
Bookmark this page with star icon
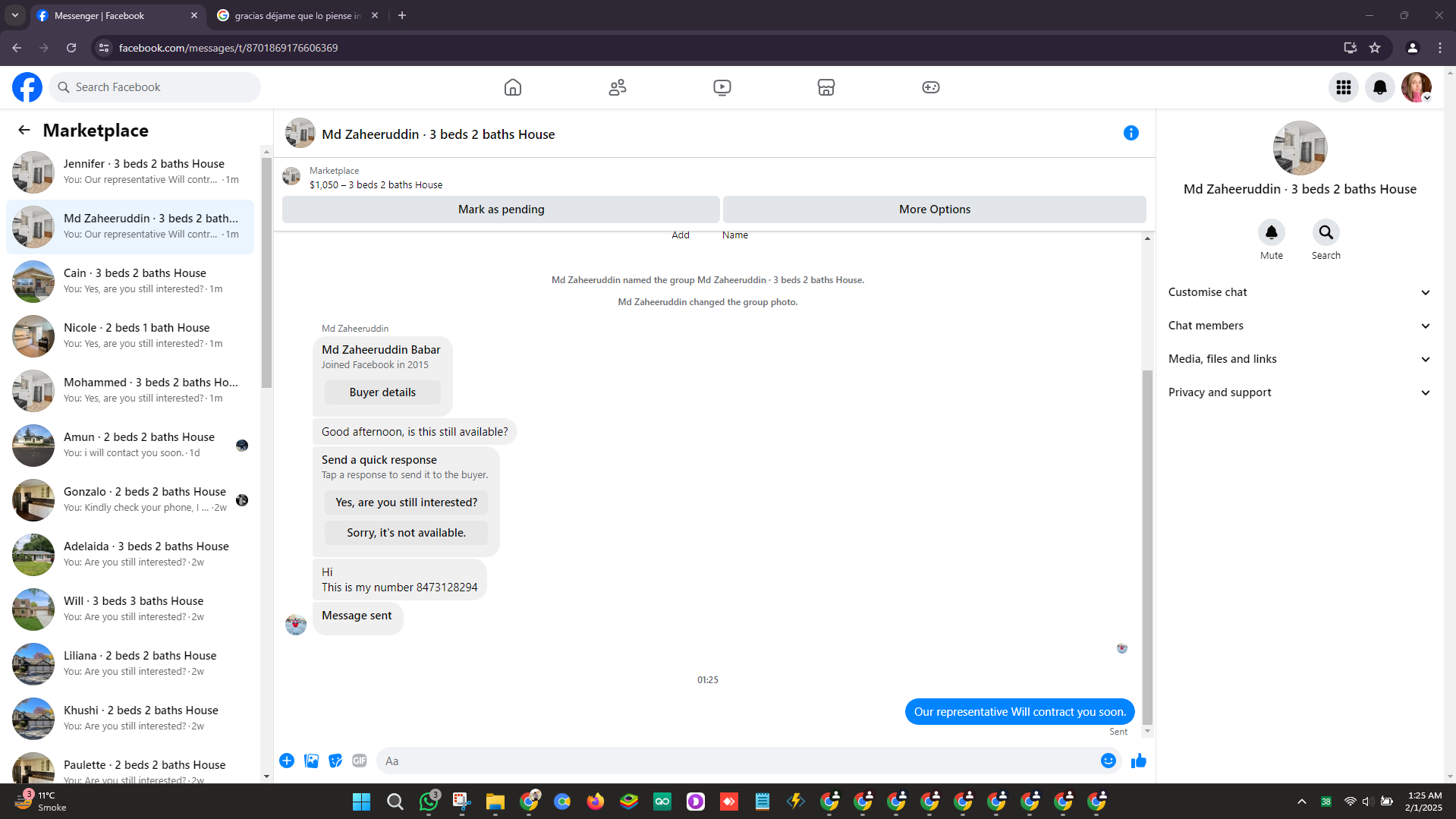click(x=1375, y=48)
